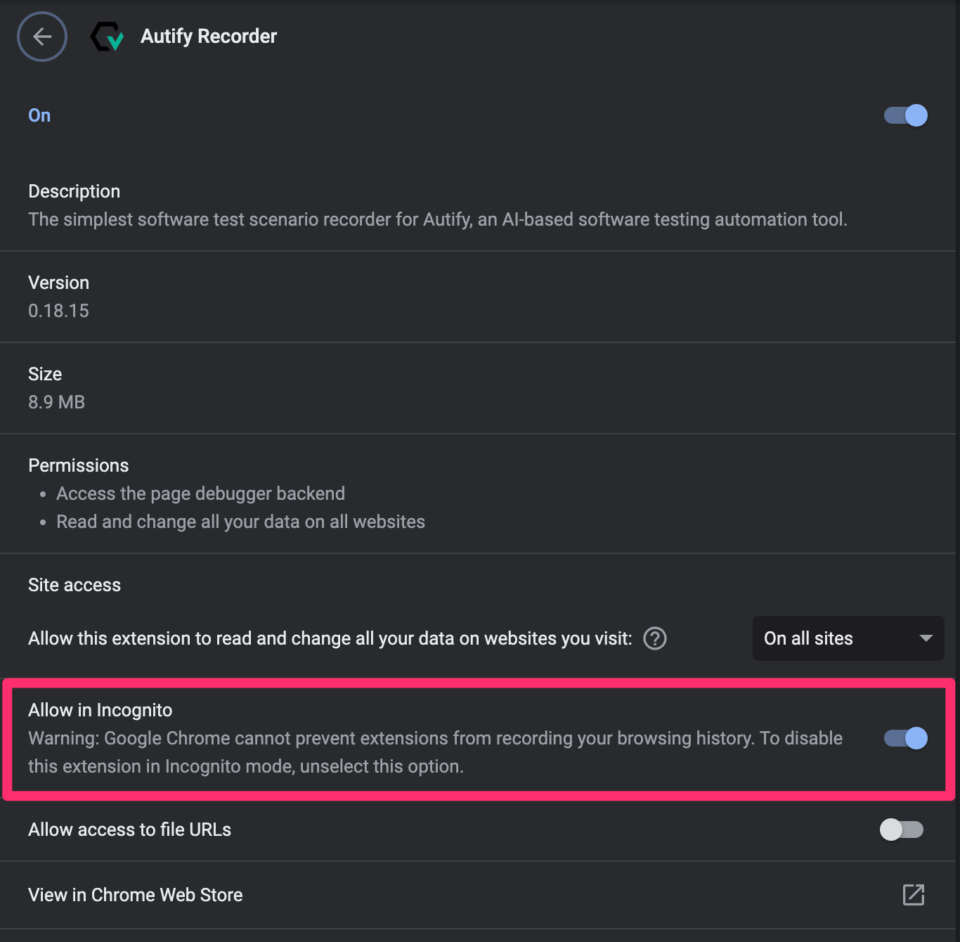Select the Permissions section heading

78,465
